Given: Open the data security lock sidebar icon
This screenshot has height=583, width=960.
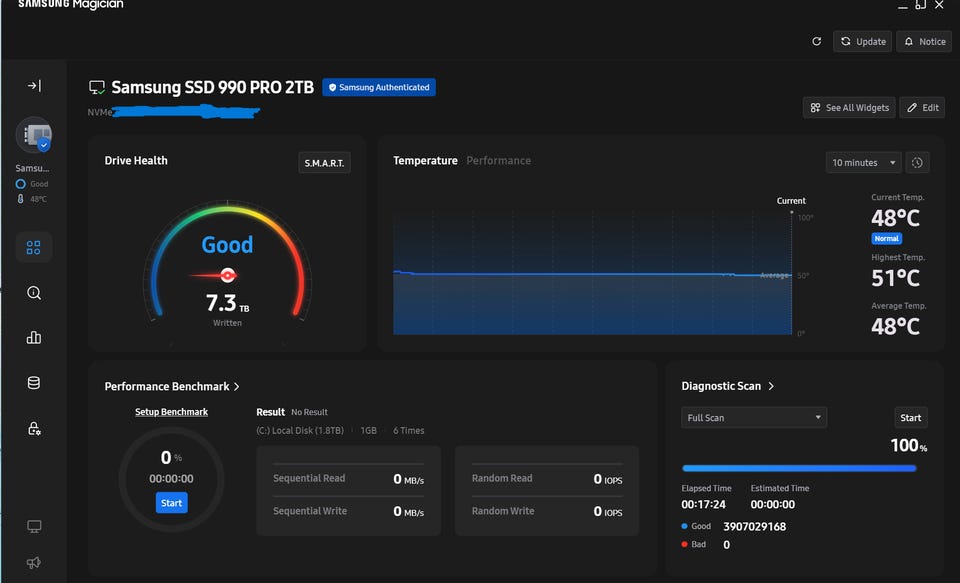Looking at the screenshot, I should tap(34, 428).
